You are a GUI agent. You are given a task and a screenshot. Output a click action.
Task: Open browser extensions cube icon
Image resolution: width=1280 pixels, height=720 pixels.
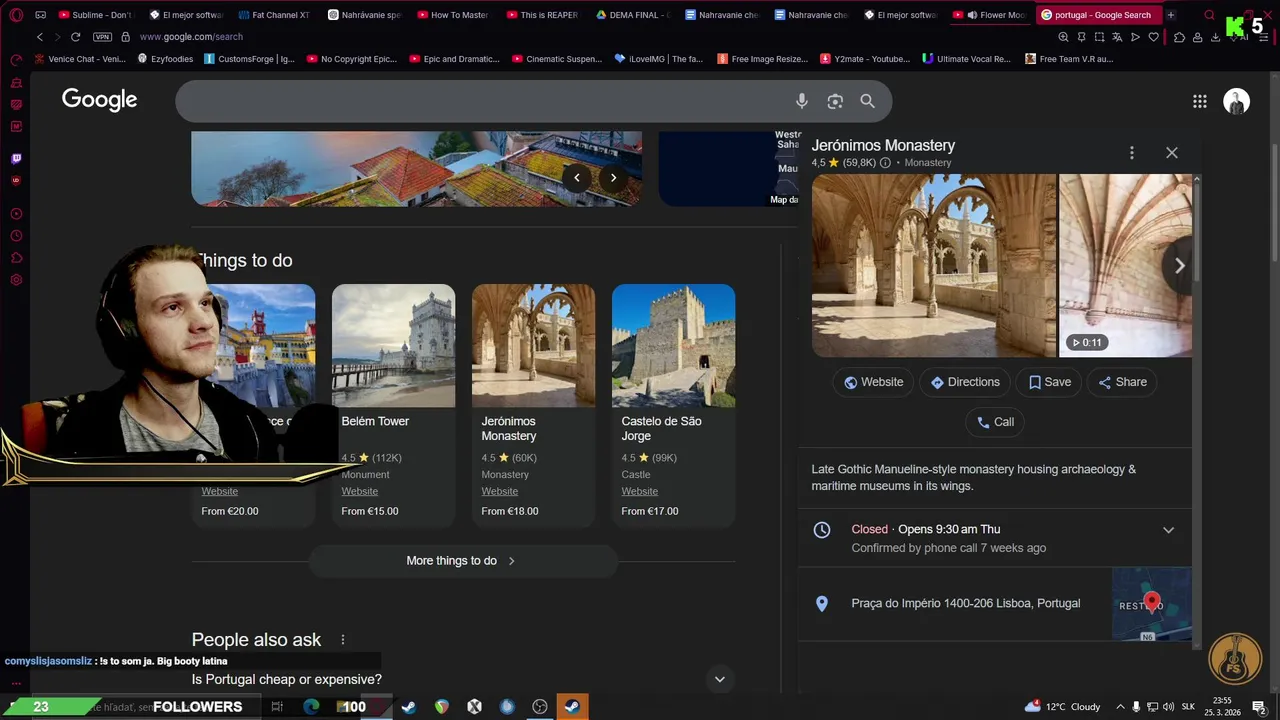pyautogui.click(x=1179, y=37)
